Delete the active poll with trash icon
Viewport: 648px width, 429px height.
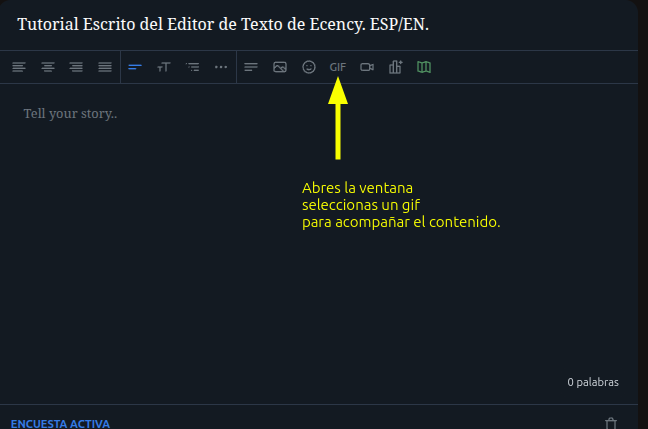[611, 424]
